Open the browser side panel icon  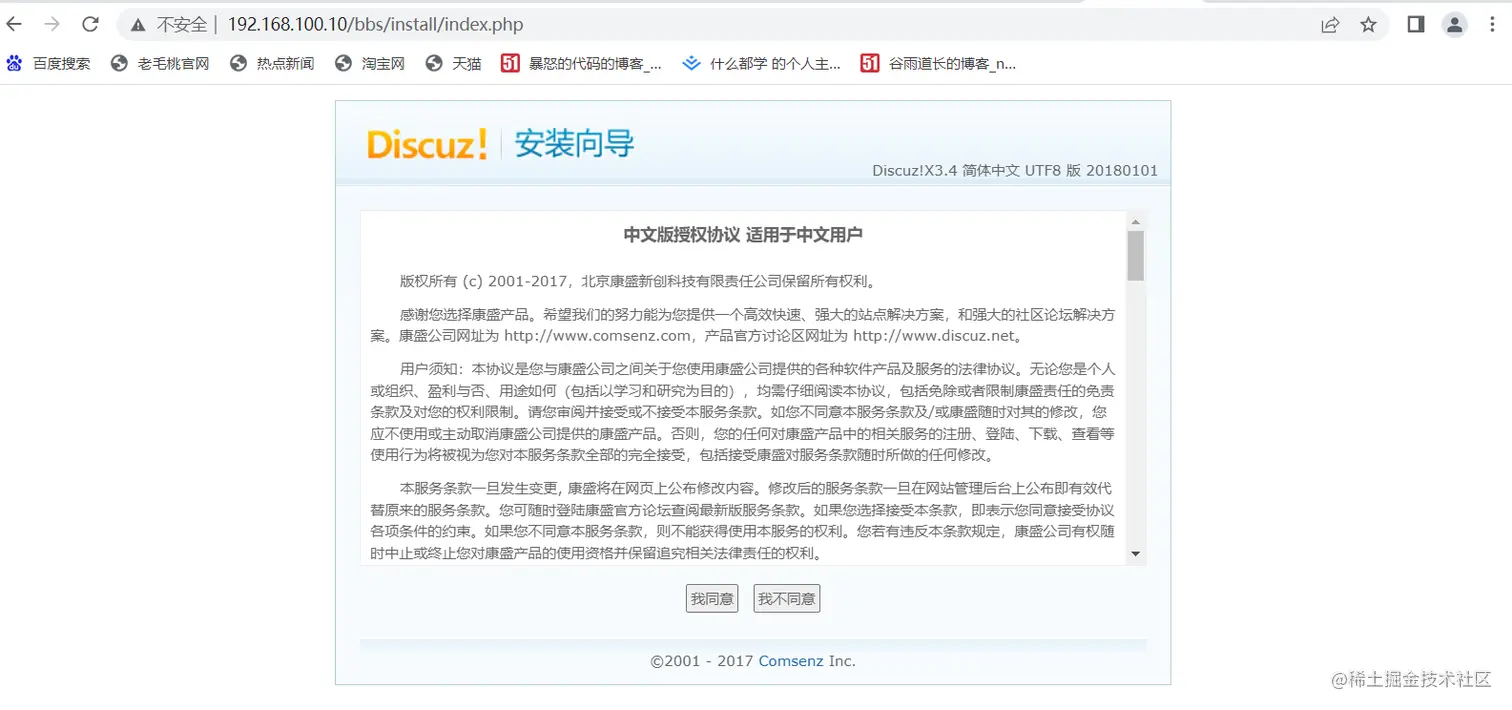point(1415,24)
